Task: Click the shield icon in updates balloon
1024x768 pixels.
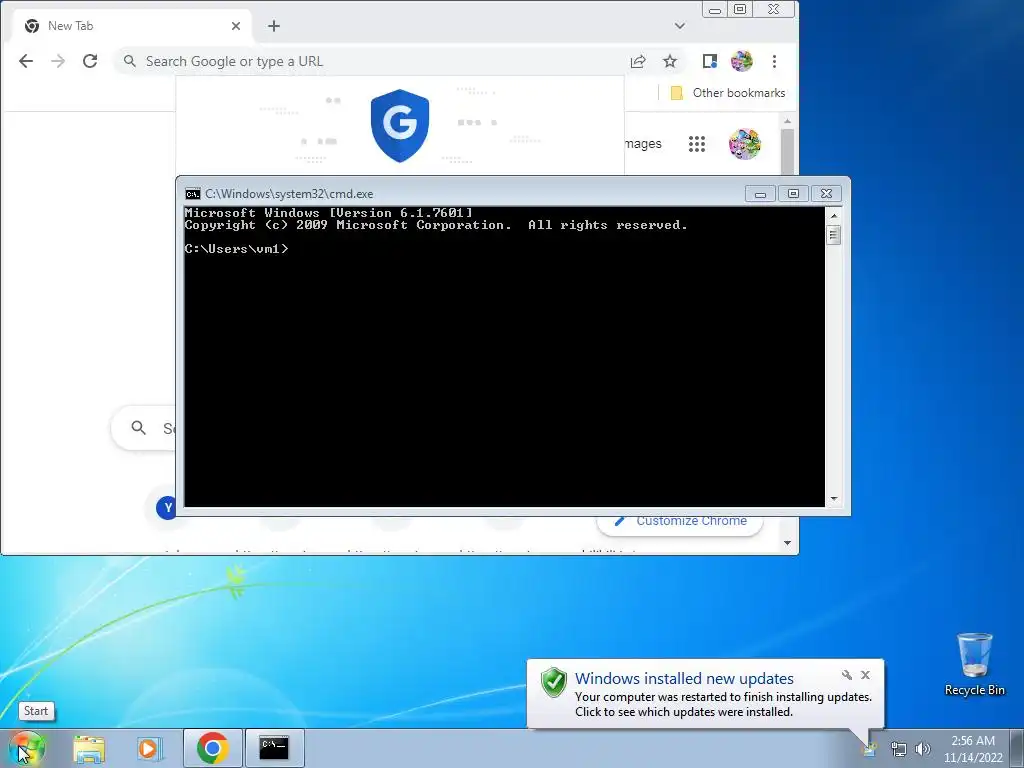Action: pos(554,682)
